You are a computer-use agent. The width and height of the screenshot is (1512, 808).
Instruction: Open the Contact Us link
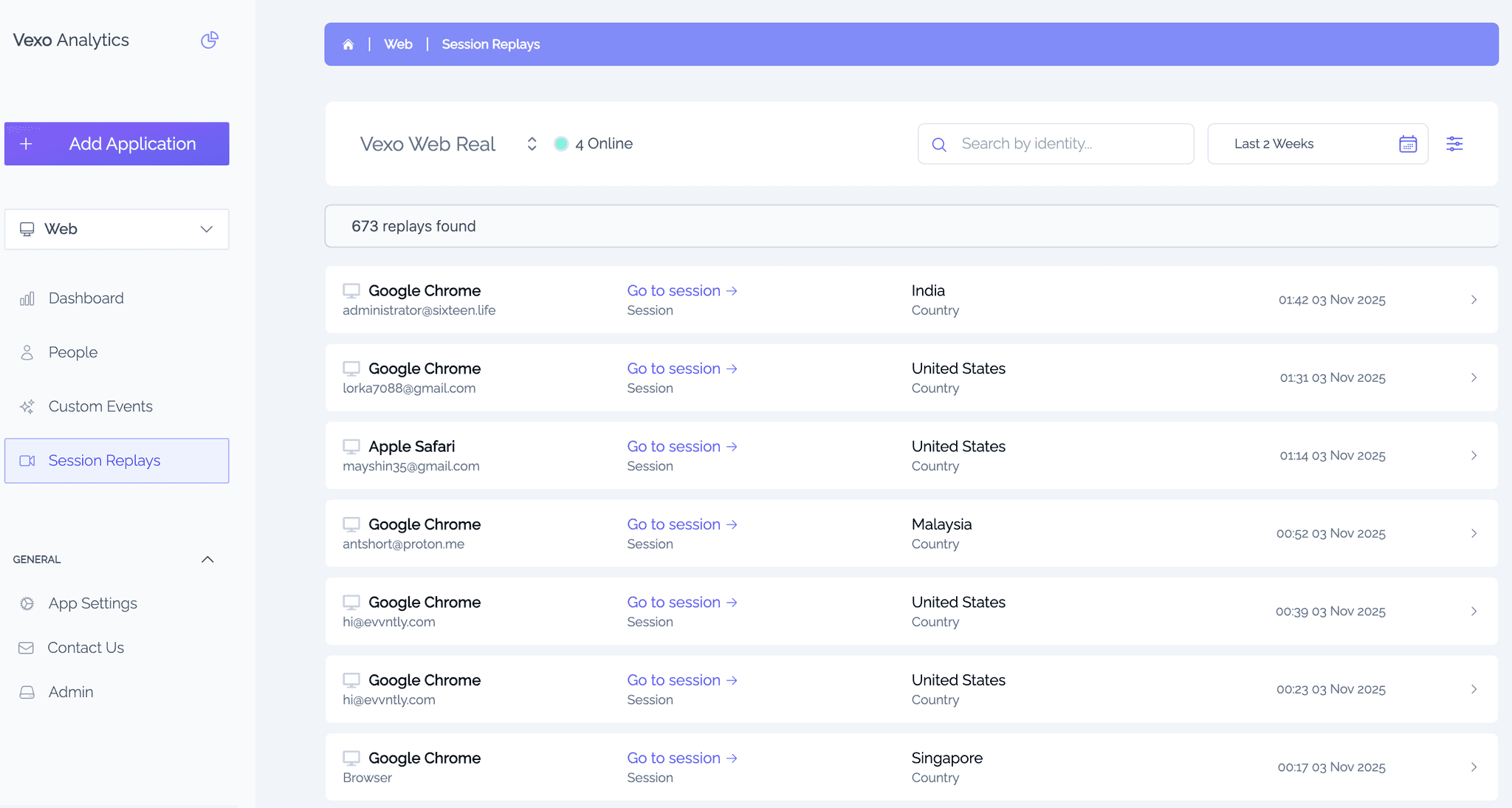click(85, 648)
